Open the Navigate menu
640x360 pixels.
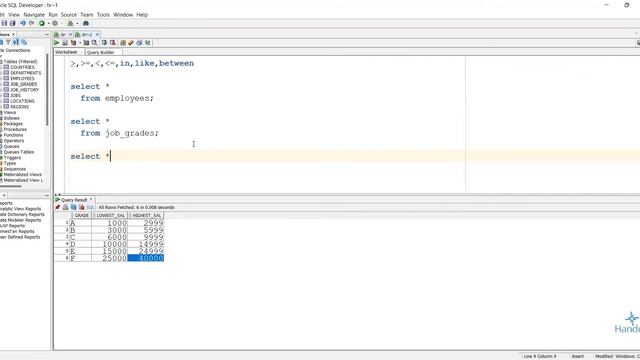coord(34,15)
